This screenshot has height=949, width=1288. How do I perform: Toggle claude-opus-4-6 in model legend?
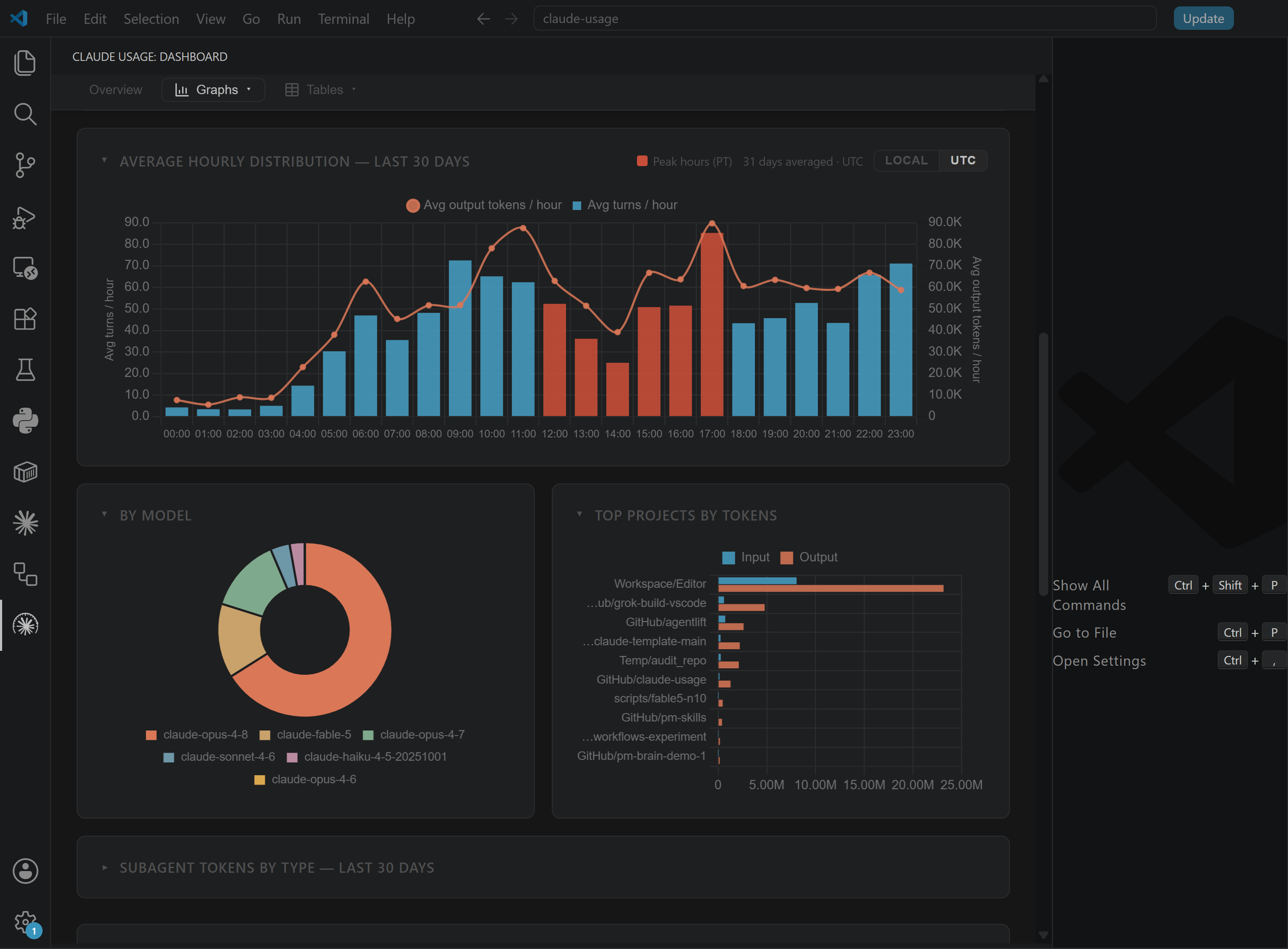[x=305, y=779]
